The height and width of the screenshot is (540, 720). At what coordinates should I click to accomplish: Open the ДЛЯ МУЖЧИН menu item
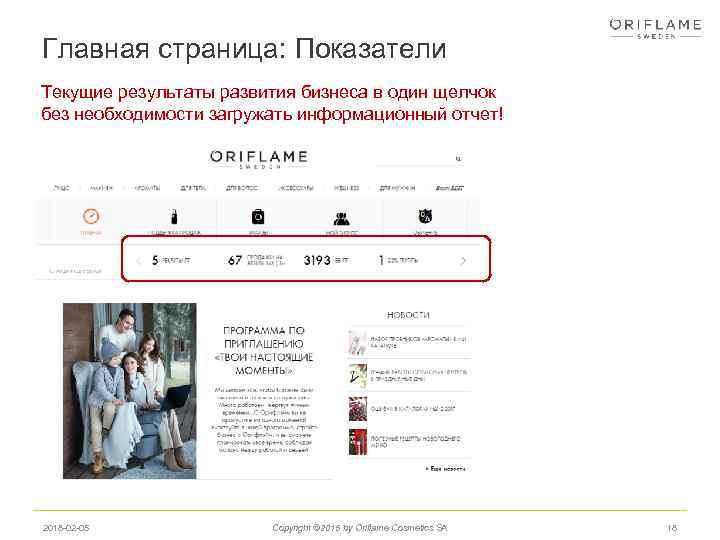click(x=397, y=188)
